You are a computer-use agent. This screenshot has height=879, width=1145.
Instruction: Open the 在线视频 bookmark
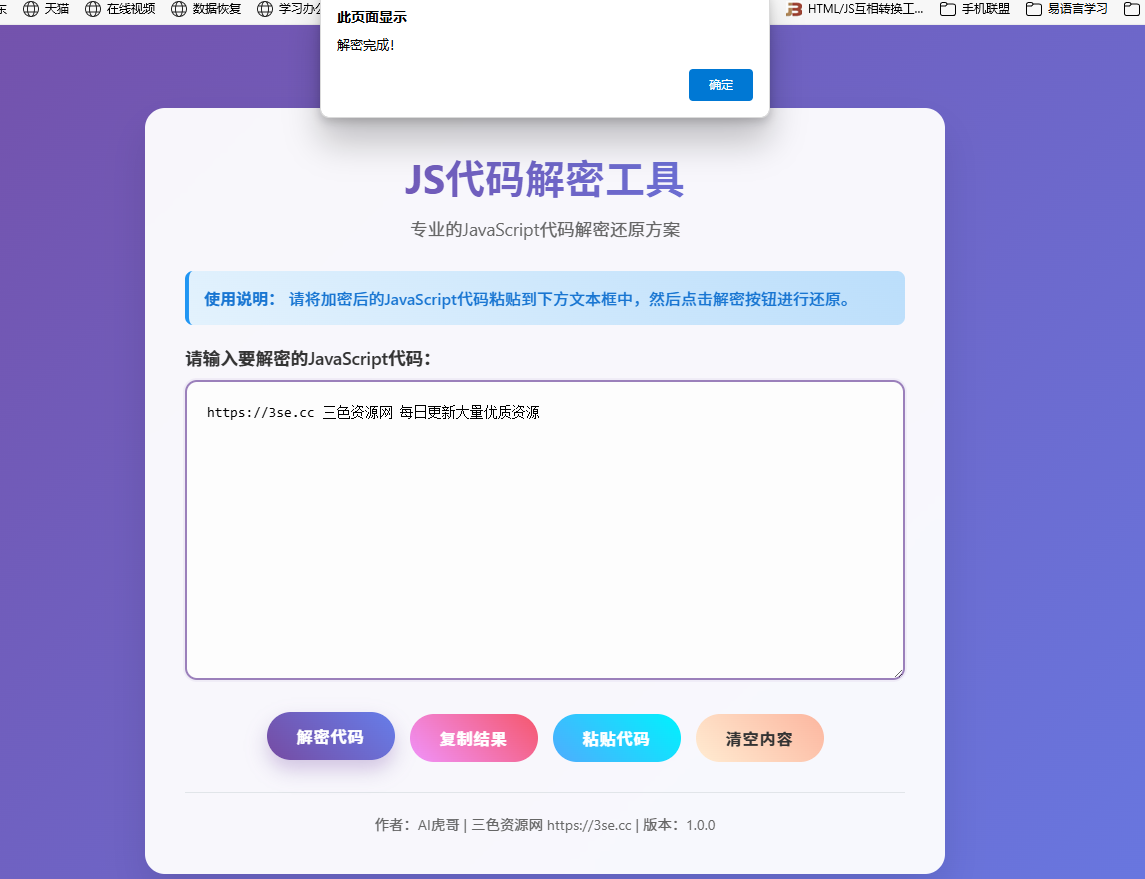click(x=131, y=11)
